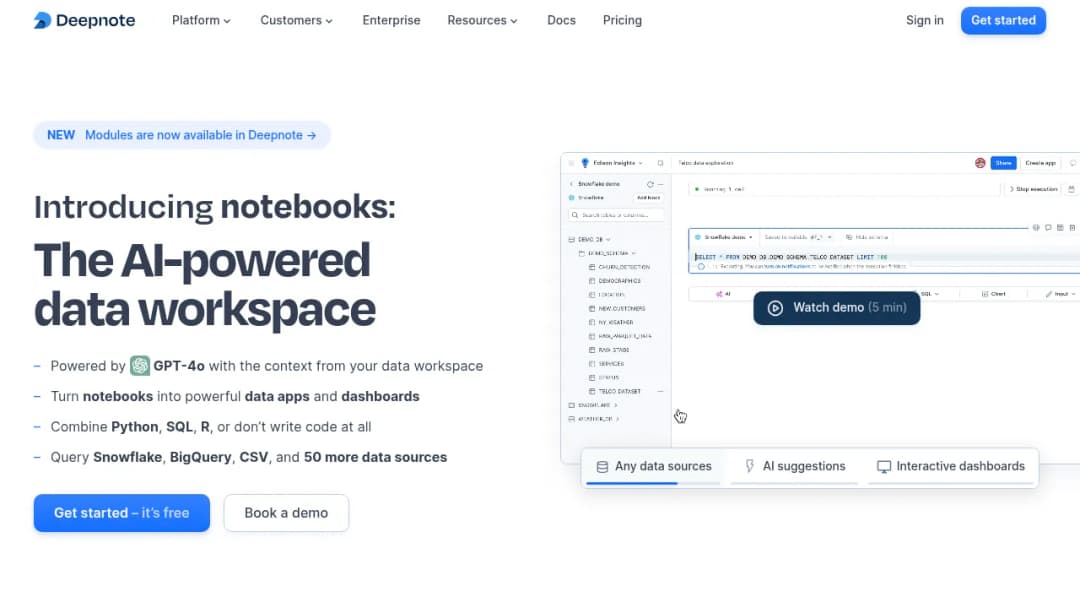Click Get started – it's free
Viewport: 1080px width, 608px height.
coord(122,513)
